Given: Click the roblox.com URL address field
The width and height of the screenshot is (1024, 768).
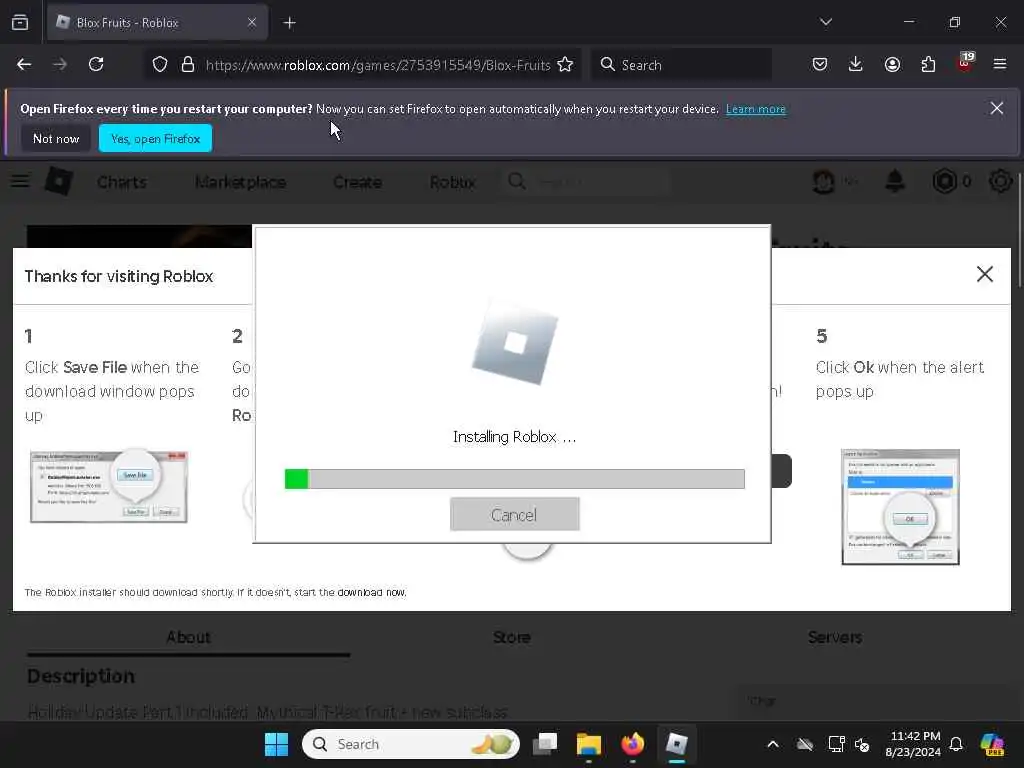Looking at the screenshot, I should pos(377,65).
